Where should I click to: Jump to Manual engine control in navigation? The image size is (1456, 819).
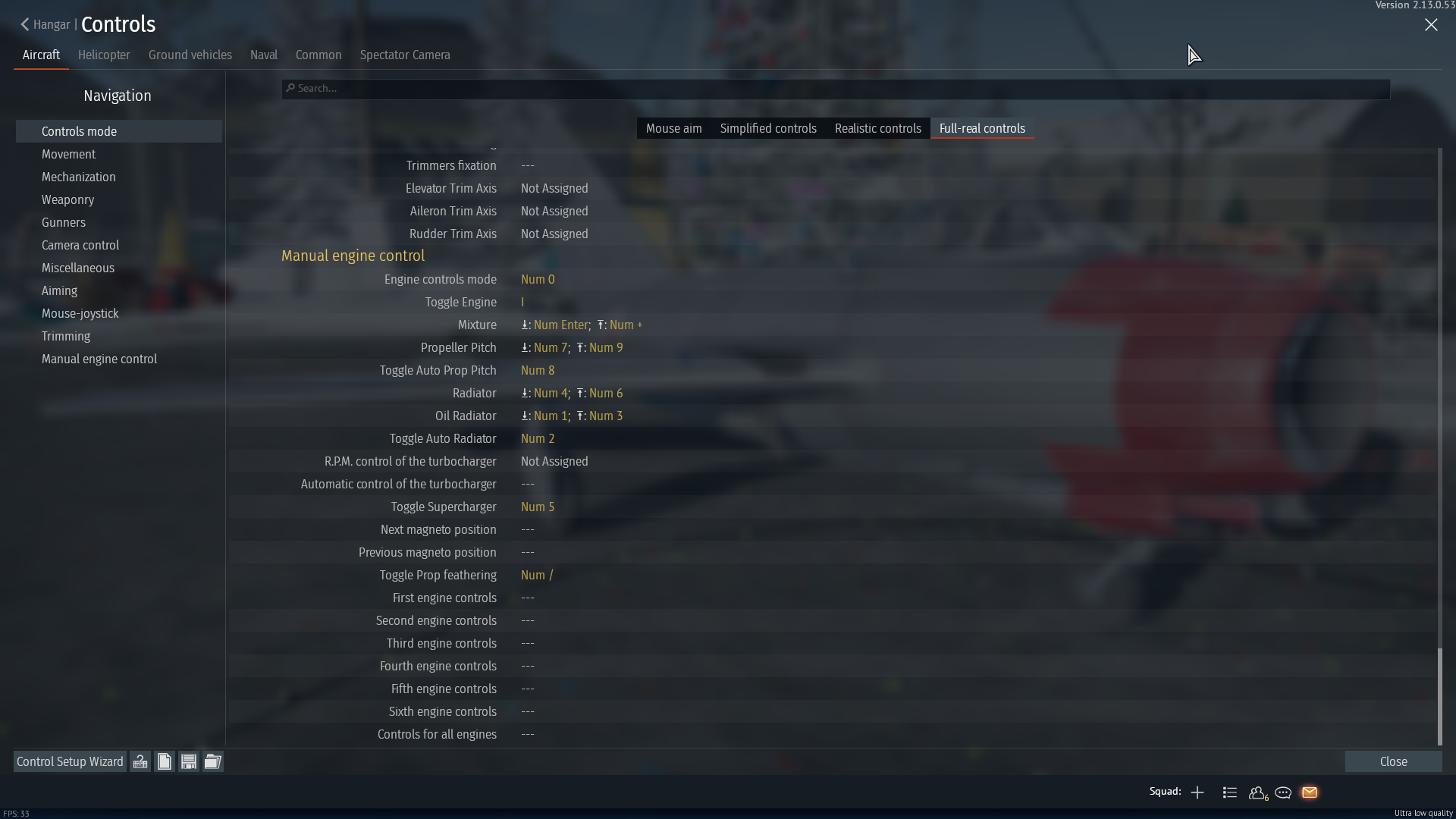coord(99,359)
